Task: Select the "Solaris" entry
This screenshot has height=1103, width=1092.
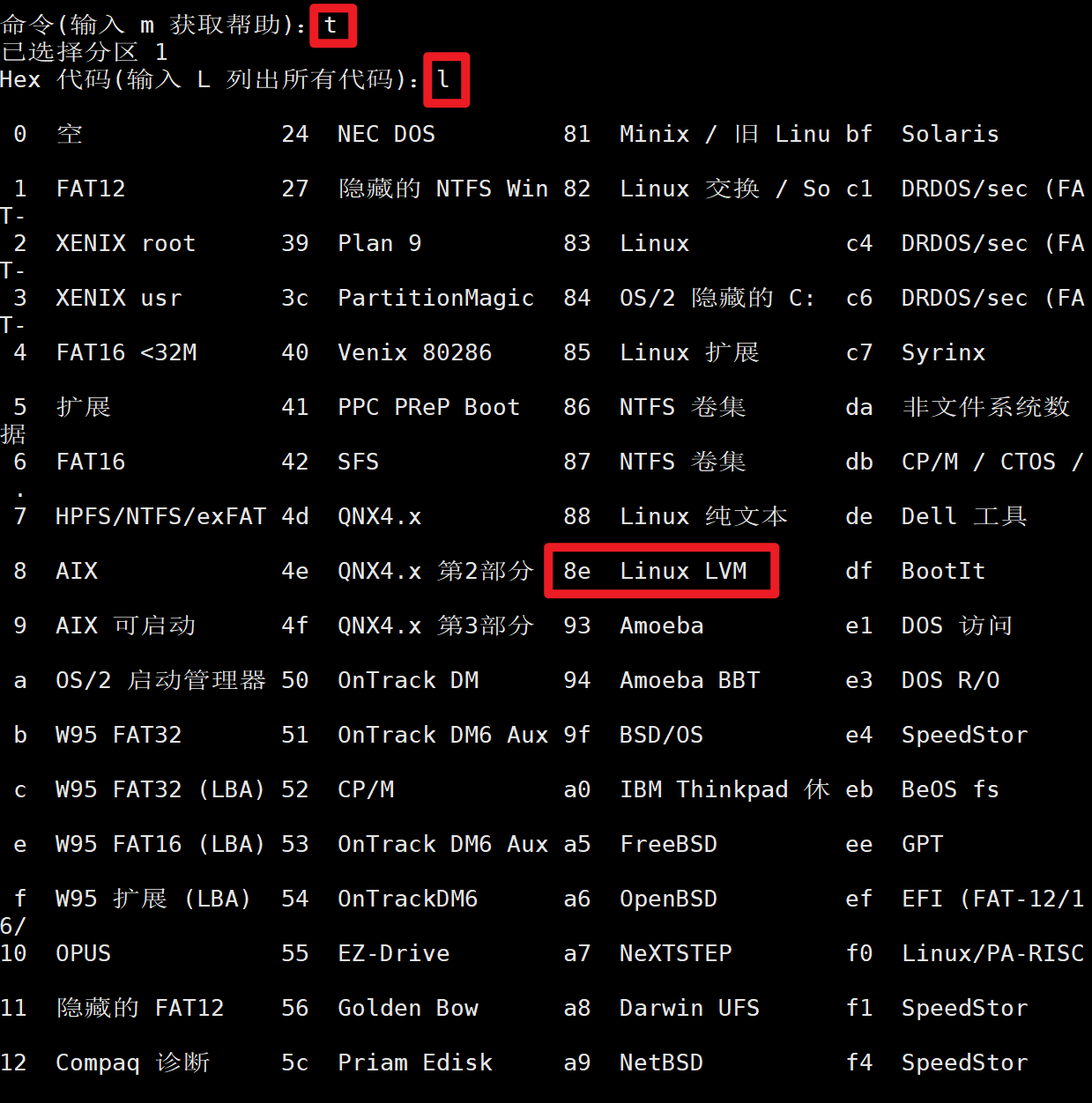Action: point(951,134)
